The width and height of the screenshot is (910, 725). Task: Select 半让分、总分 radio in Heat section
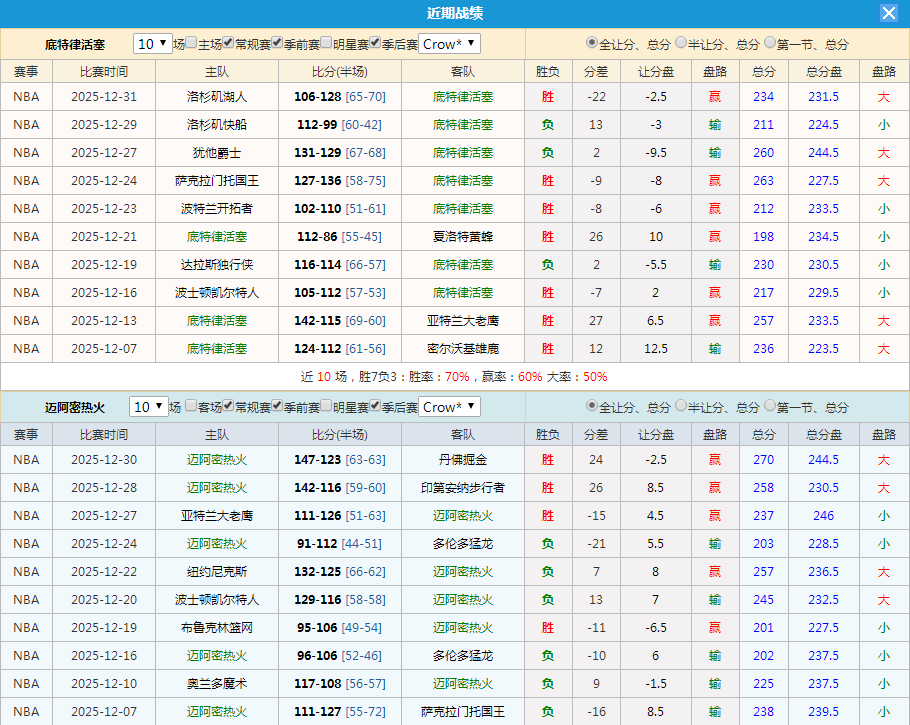(679, 407)
